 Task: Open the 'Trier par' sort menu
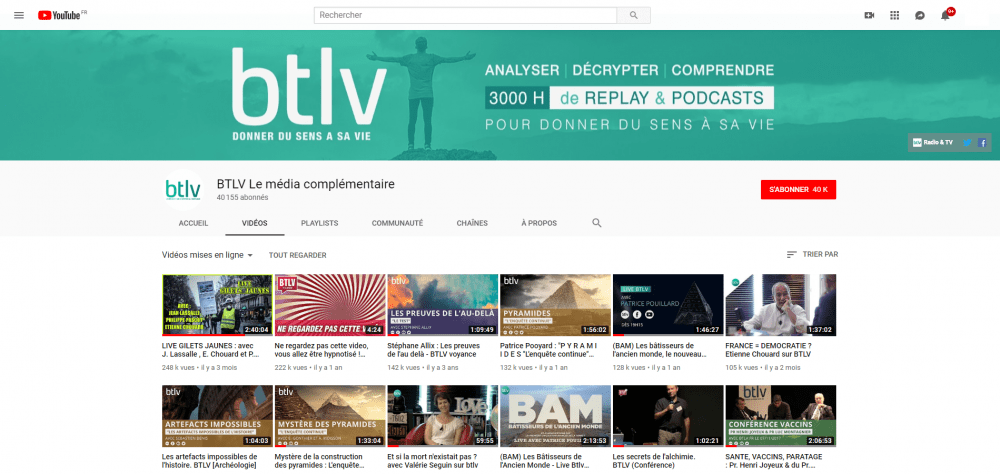click(x=812, y=255)
